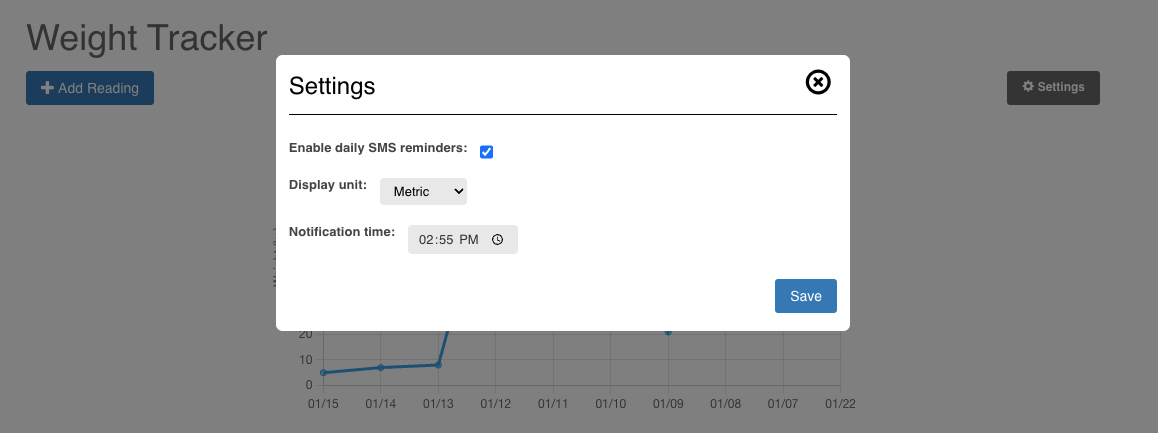Click the gear icon on Settings button
The width and height of the screenshot is (1158, 433).
[1027, 87]
